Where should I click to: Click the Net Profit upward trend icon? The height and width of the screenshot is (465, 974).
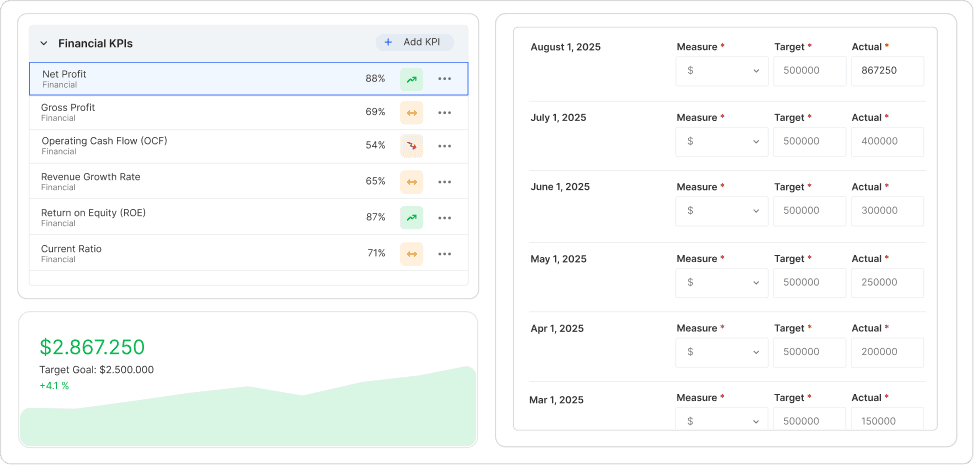pos(411,79)
